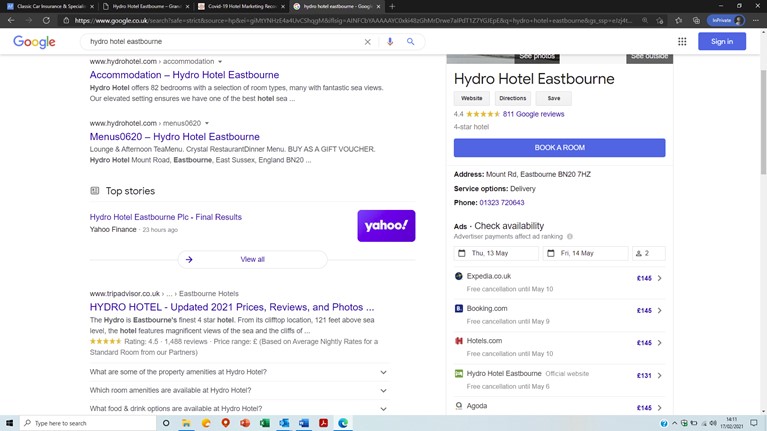Click the Google Apps grid icon
767x431 pixels.
click(682, 42)
